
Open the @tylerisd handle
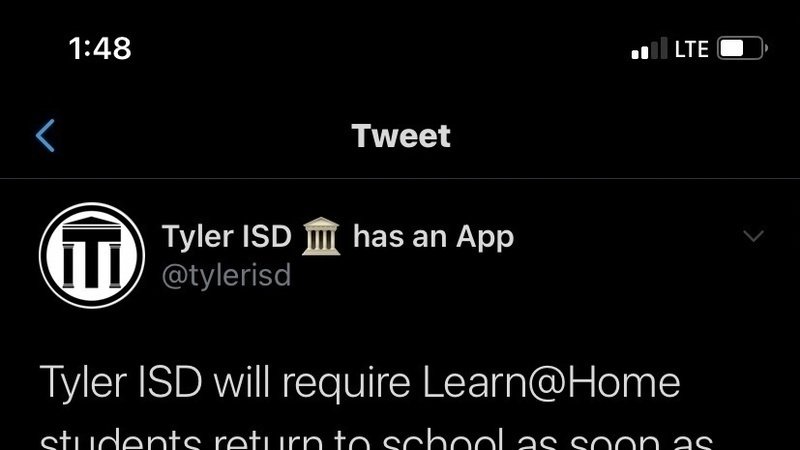[x=226, y=276]
